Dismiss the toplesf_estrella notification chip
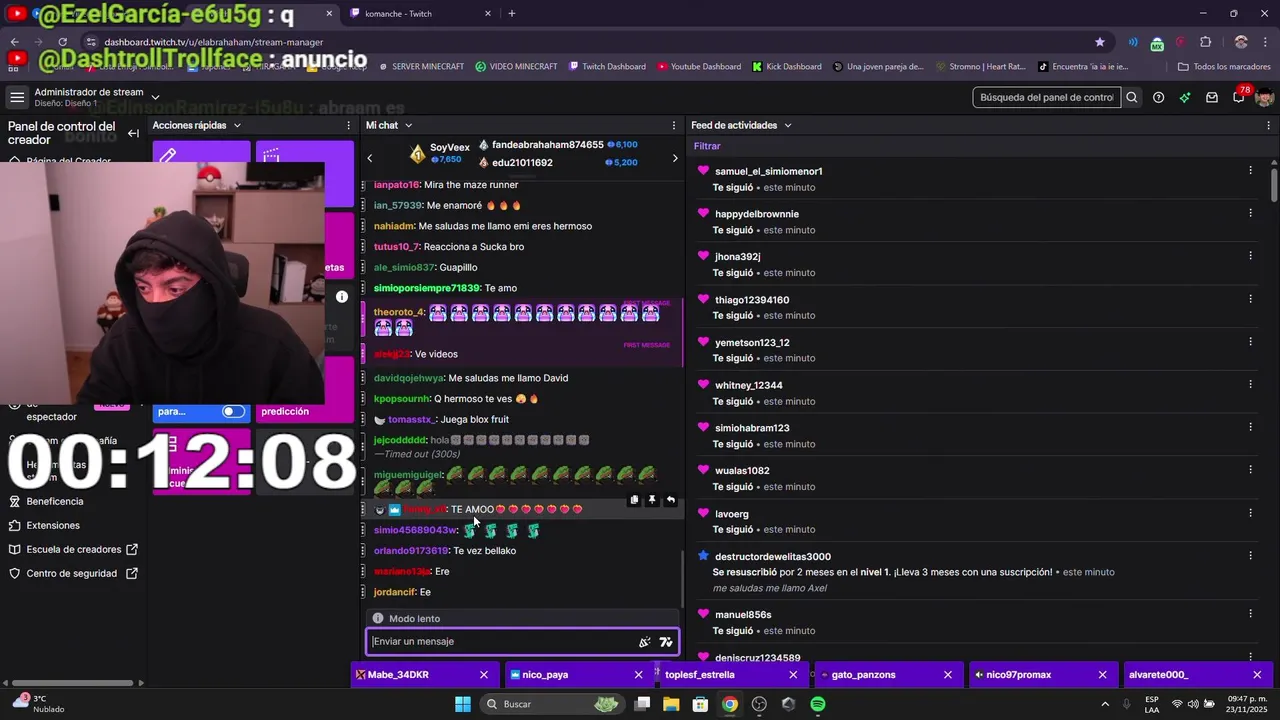This screenshot has height=720, width=1280. [793, 675]
